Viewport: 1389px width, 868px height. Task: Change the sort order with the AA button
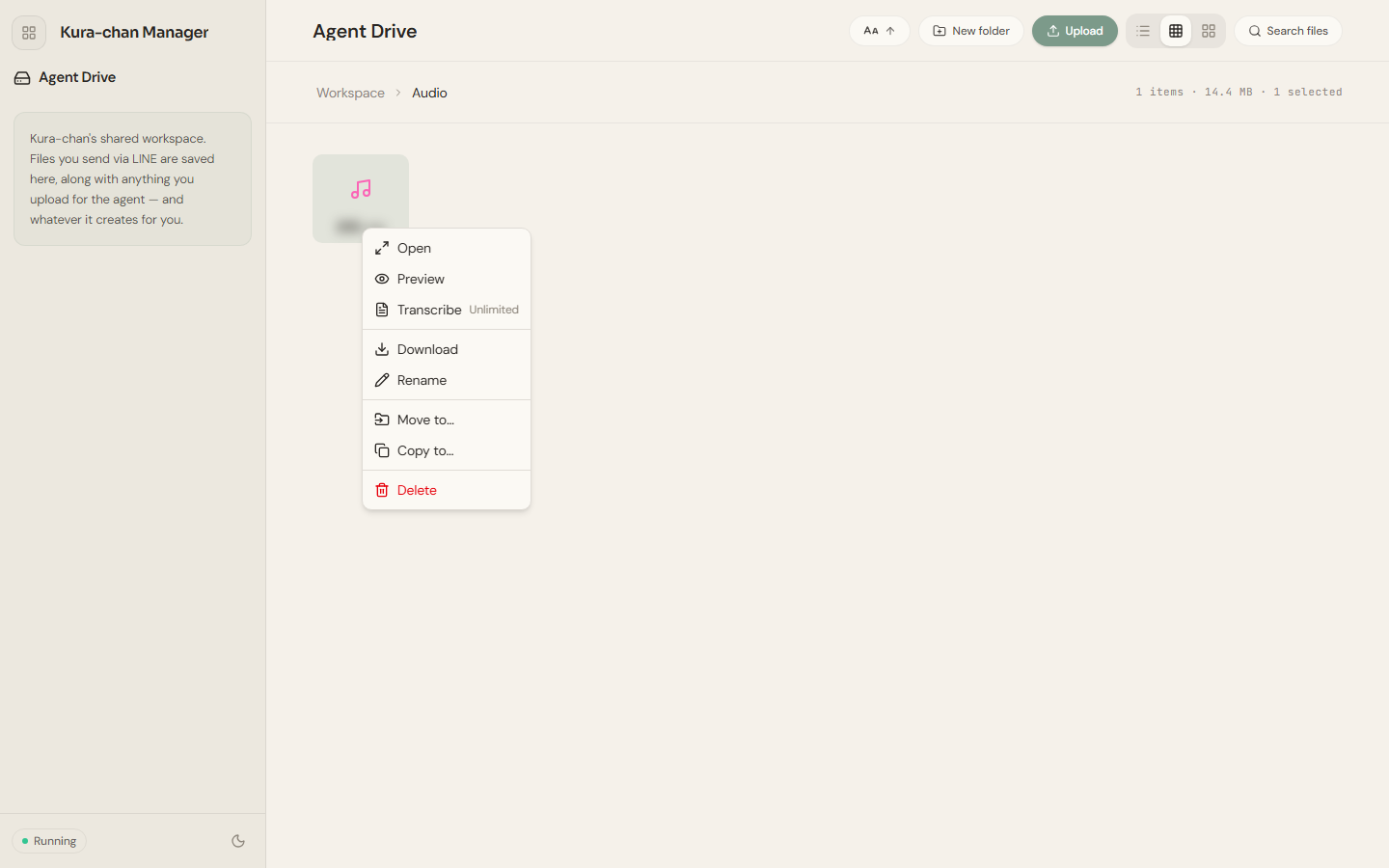coord(880,31)
